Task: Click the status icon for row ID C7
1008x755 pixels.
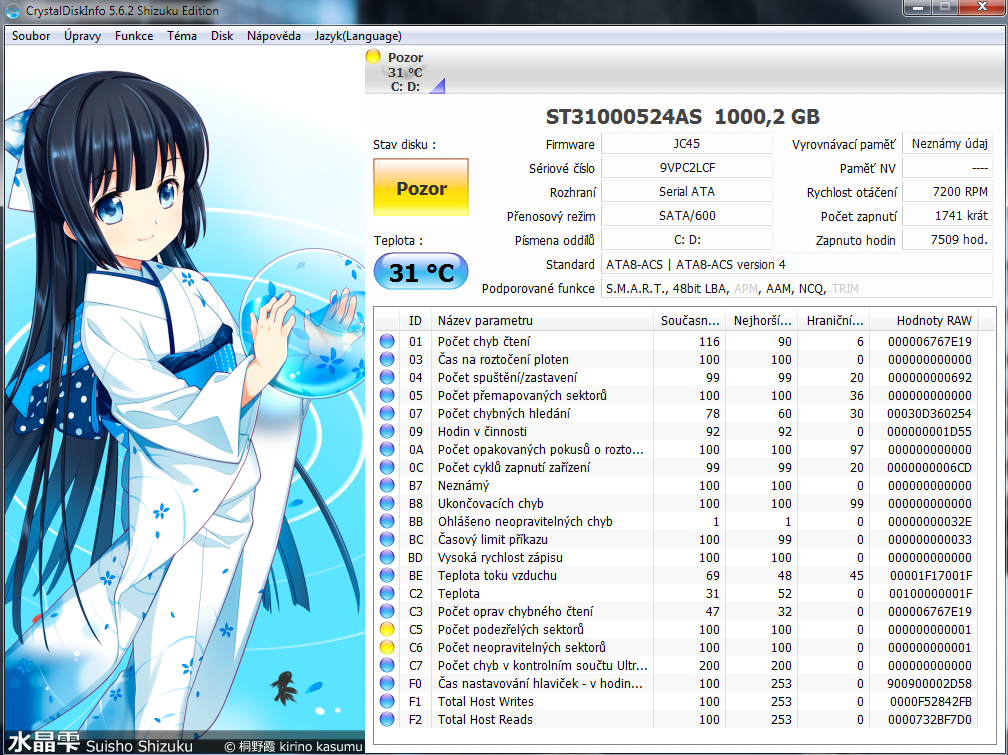Action: tap(387, 666)
